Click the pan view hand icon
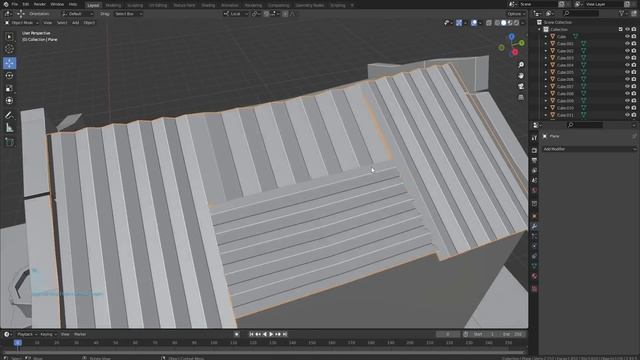The width and height of the screenshot is (640, 360). (x=521, y=76)
